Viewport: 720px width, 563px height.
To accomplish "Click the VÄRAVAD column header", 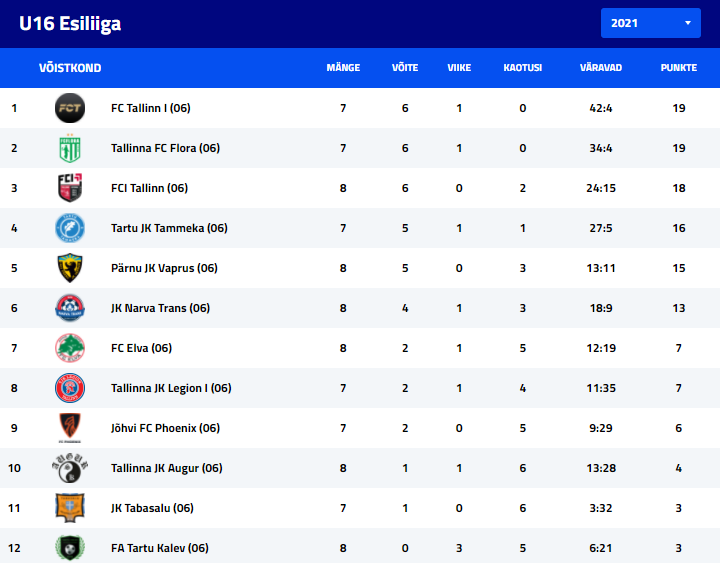I will point(601,68).
